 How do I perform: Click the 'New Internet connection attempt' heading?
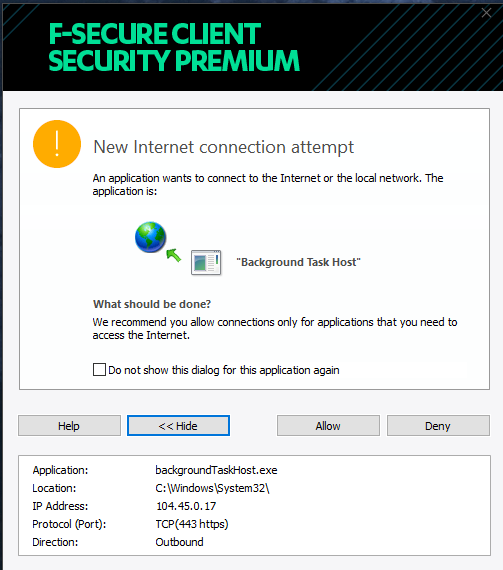224,147
